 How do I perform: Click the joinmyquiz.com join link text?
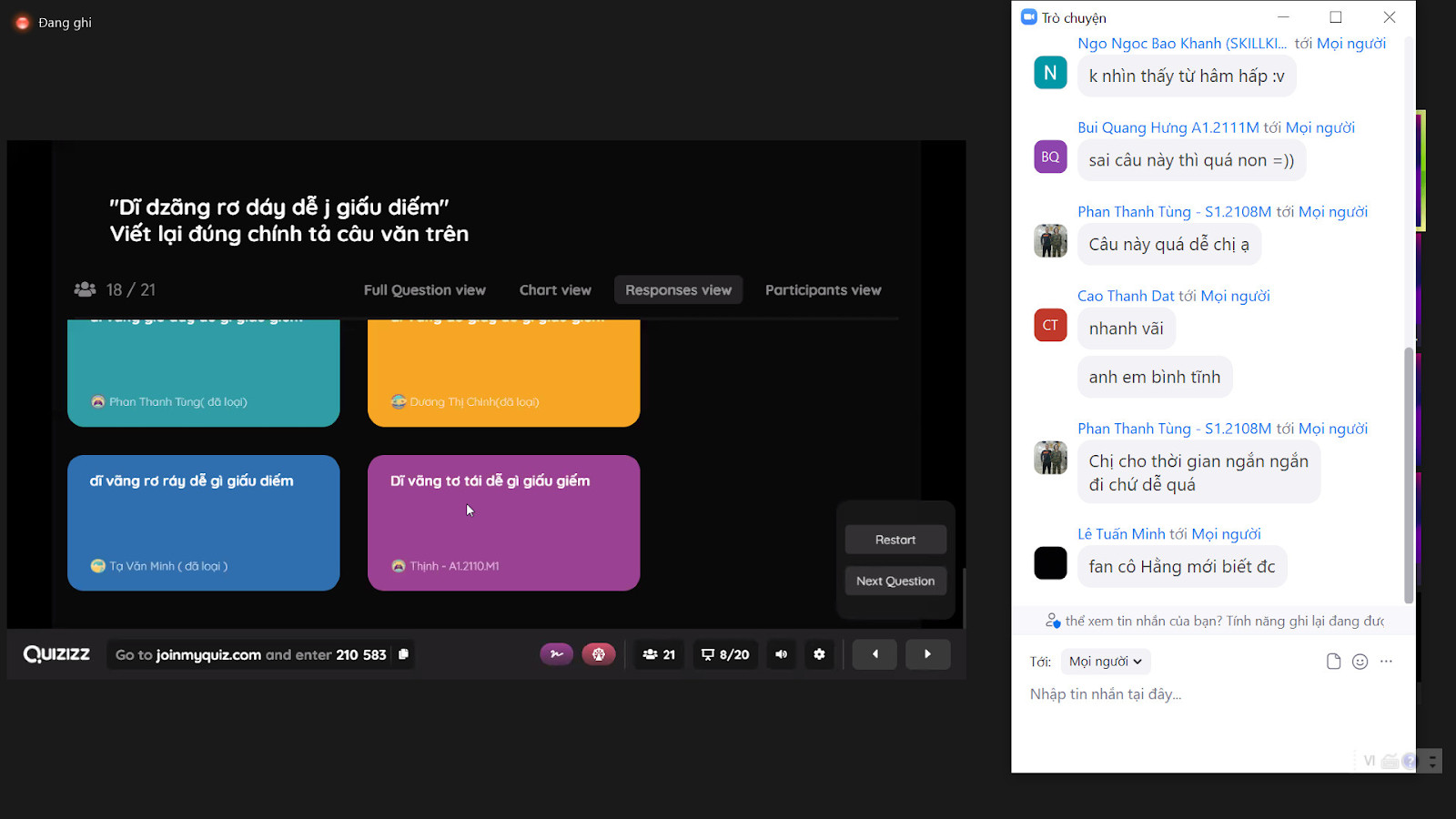208,654
